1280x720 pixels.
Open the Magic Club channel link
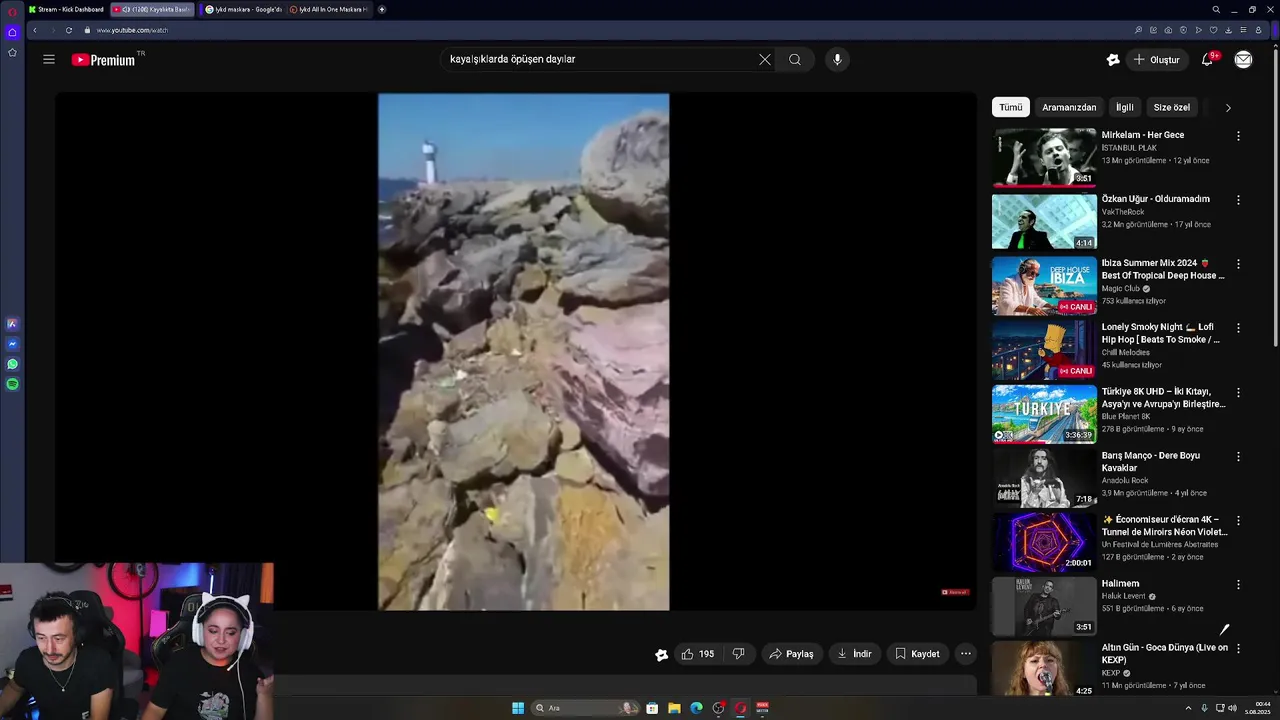coord(1121,288)
